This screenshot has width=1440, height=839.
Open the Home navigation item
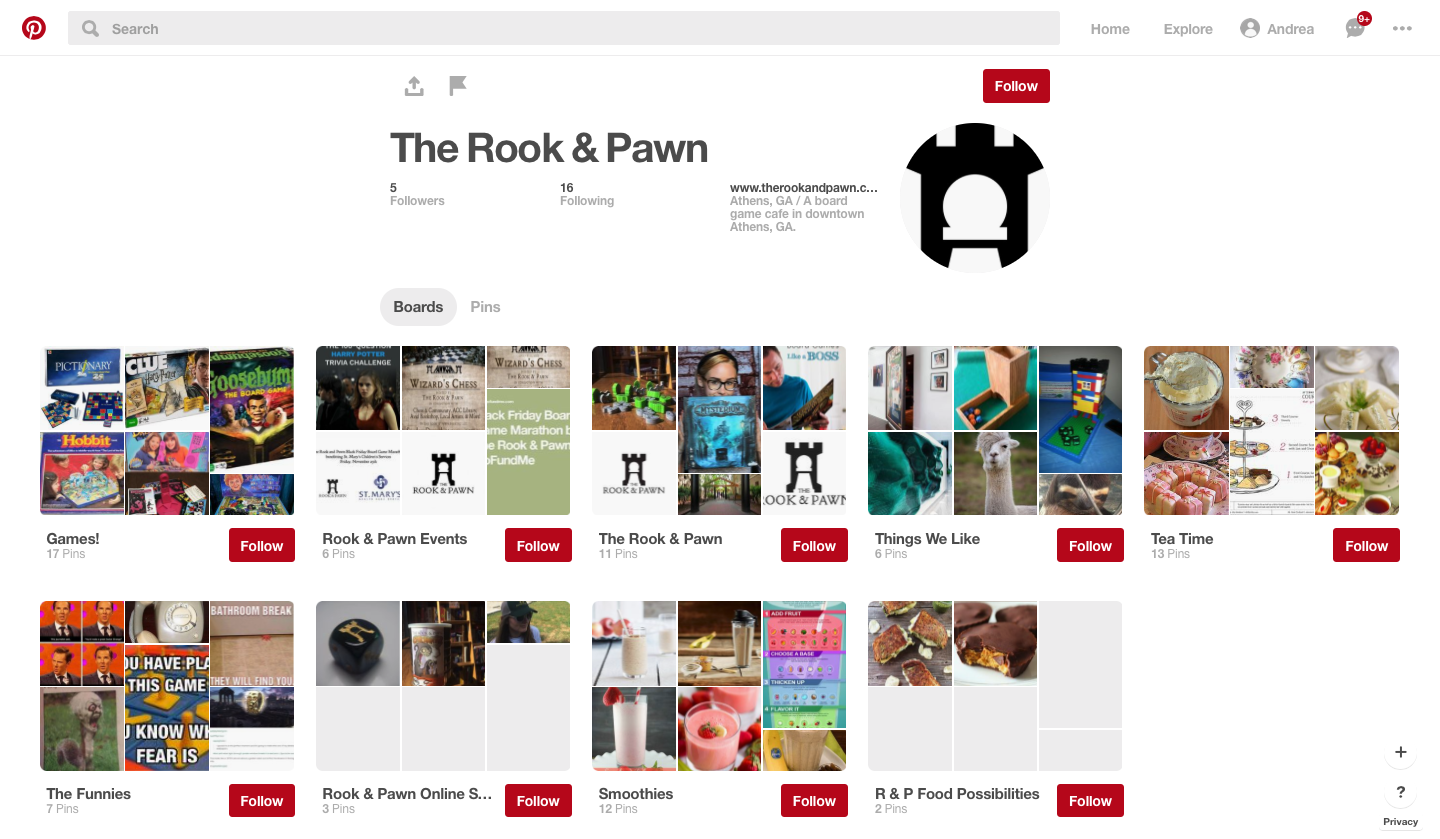1110,29
